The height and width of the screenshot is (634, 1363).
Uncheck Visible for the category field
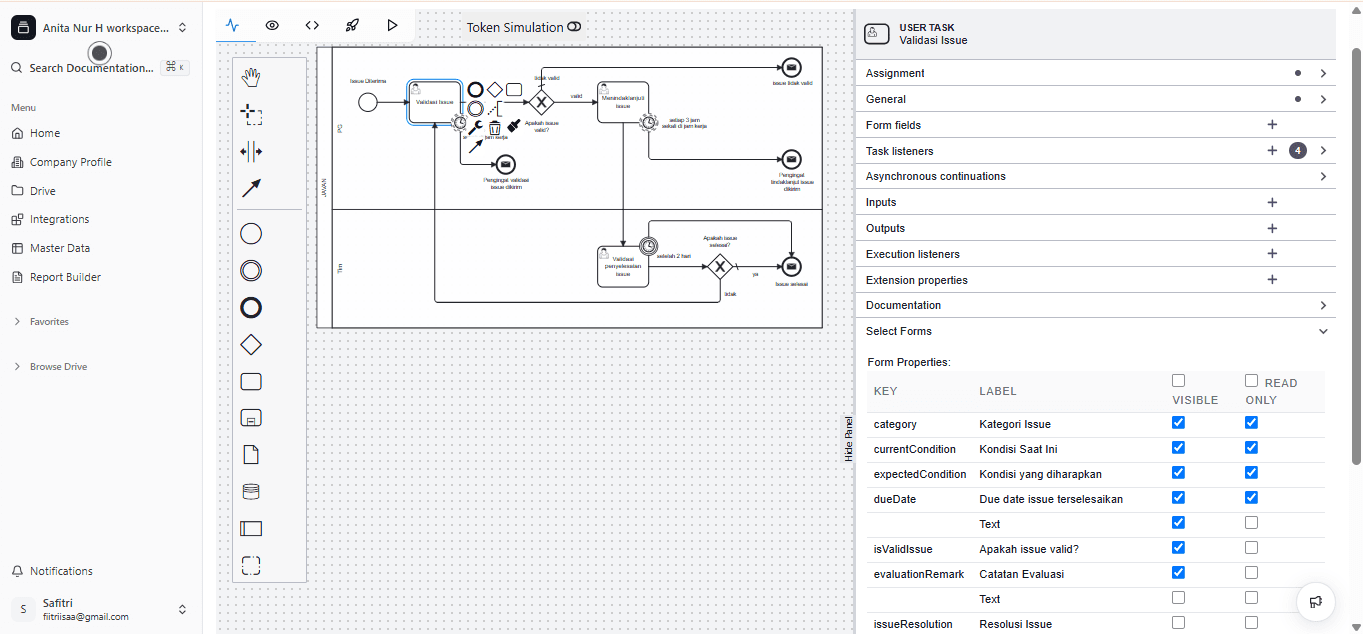coord(1178,423)
